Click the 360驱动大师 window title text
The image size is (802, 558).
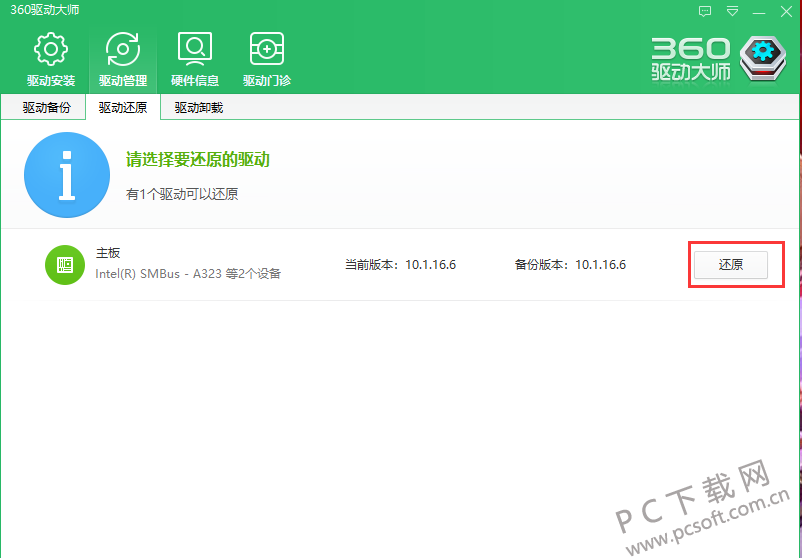pos(45,10)
